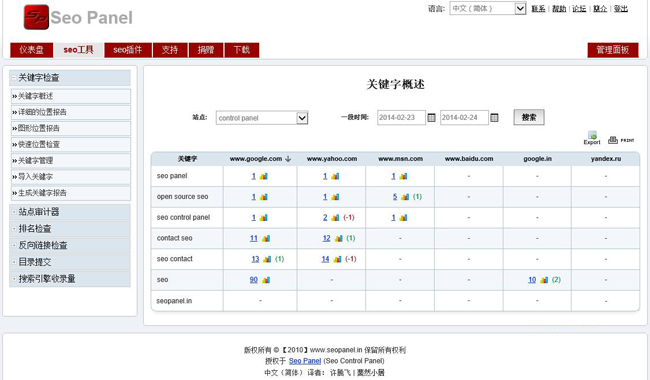Open the 管理面板 button
Image resolution: width=650 pixels, height=380 pixels.
pyautogui.click(x=613, y=50)
